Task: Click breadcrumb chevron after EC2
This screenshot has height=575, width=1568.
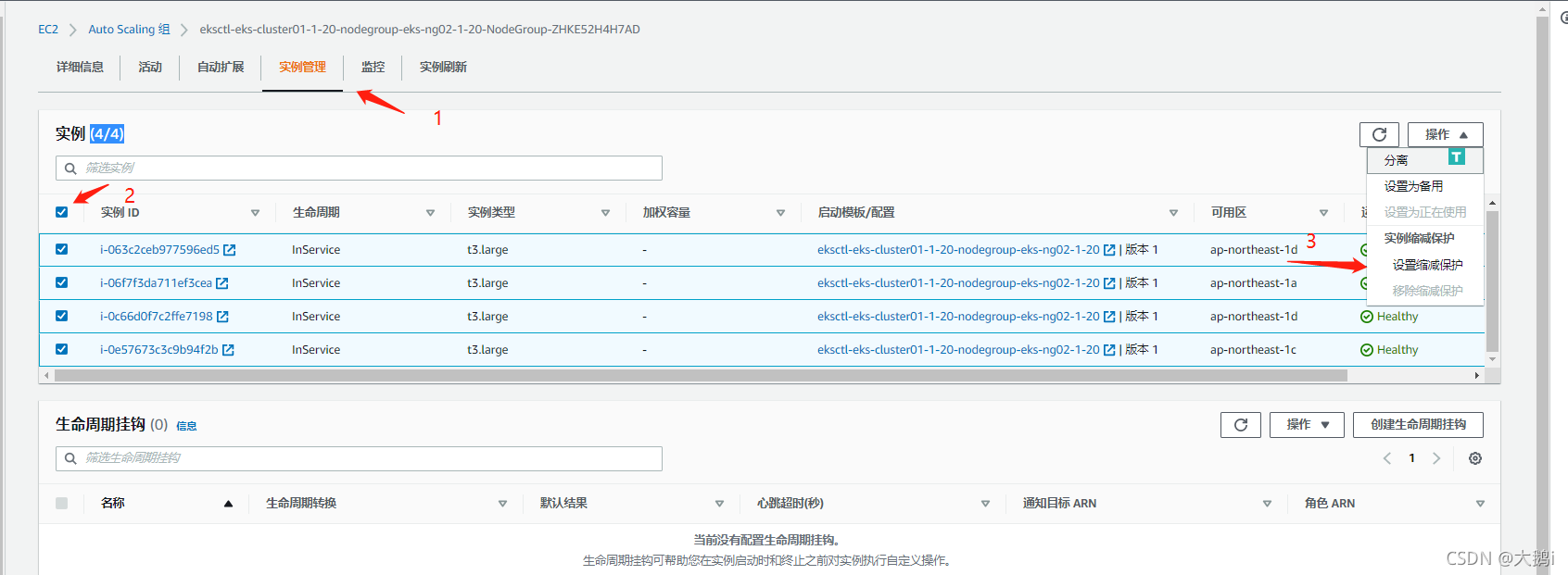Action: [73, 30]
